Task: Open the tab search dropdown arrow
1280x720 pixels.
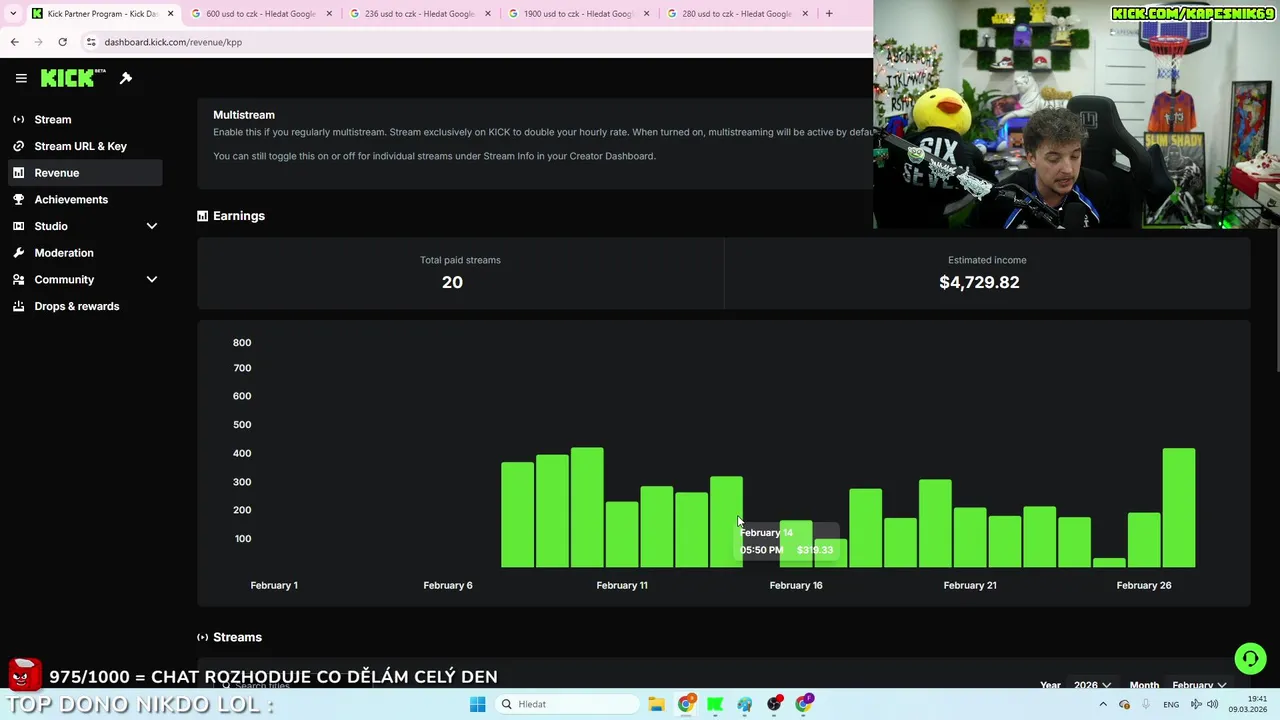Action: click(x=13, y=14)
